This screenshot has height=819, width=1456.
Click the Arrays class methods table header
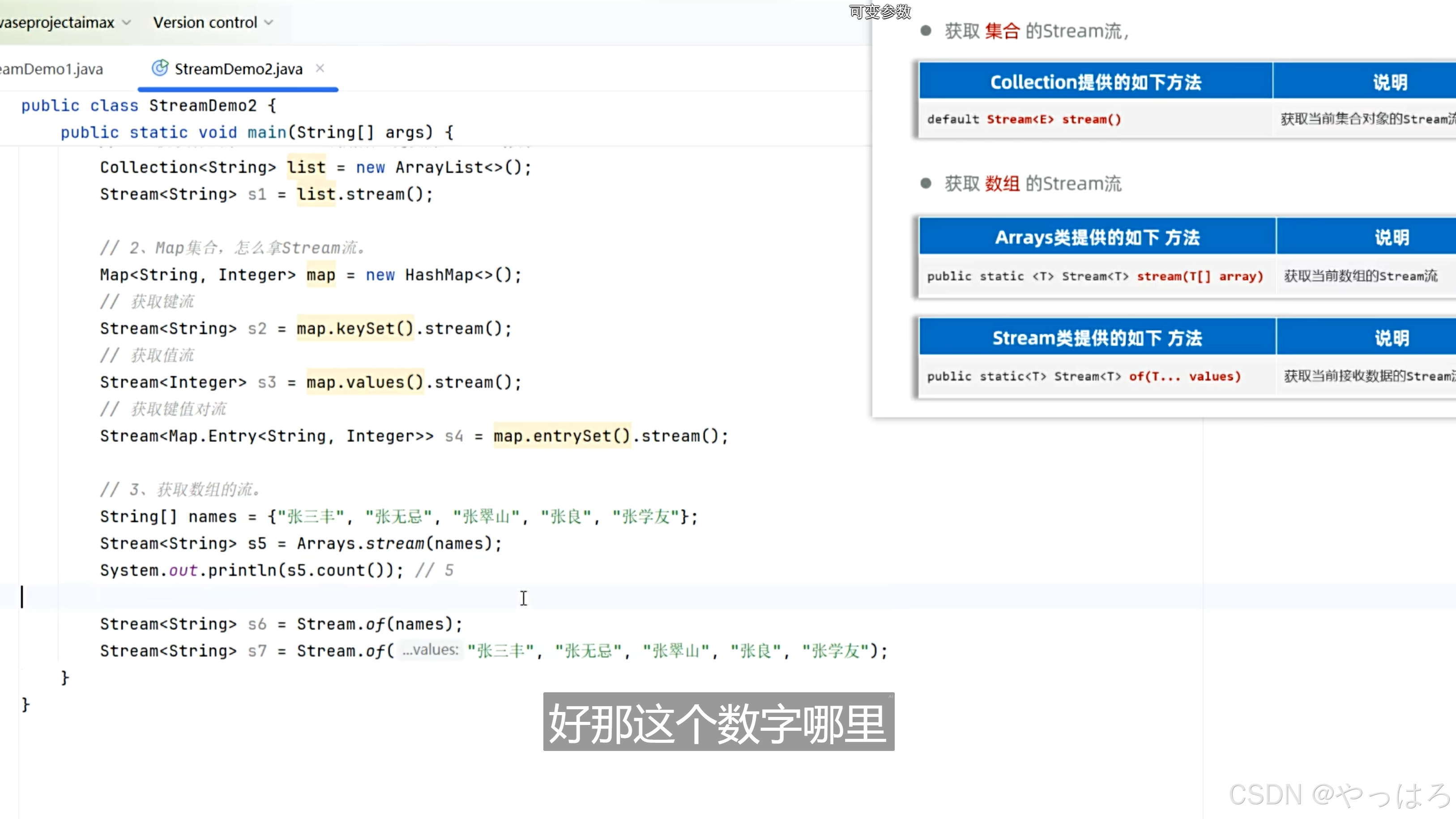coord(1097,238)
